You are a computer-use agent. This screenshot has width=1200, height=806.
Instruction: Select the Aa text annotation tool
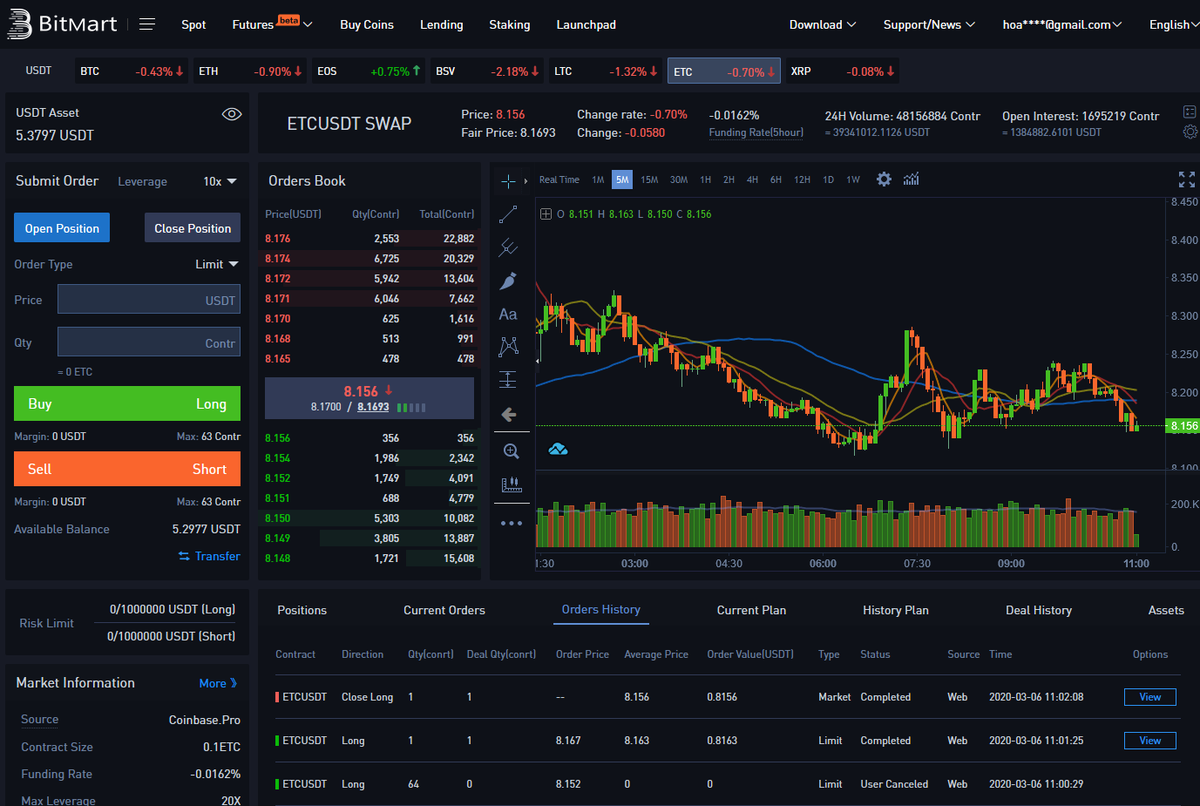(x=508, y=314)
